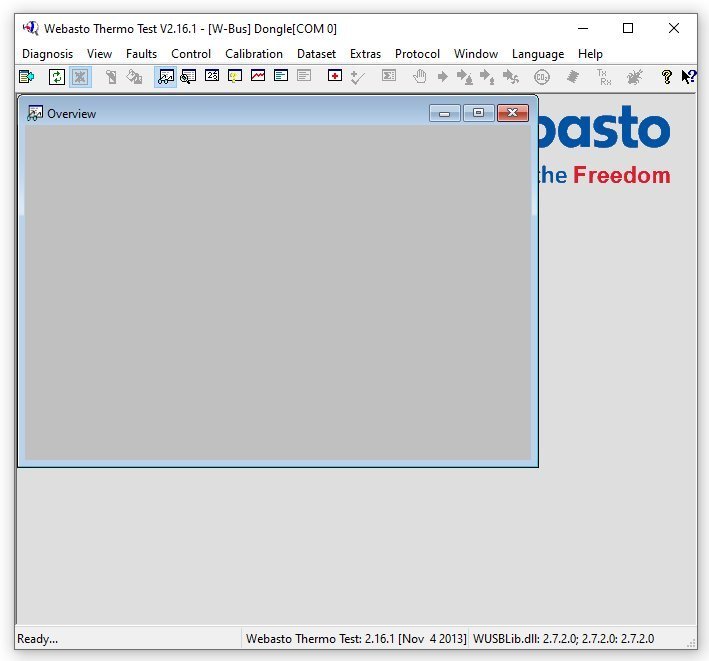
Task: Close the Overview child window
Action: [x=512, y=113]
